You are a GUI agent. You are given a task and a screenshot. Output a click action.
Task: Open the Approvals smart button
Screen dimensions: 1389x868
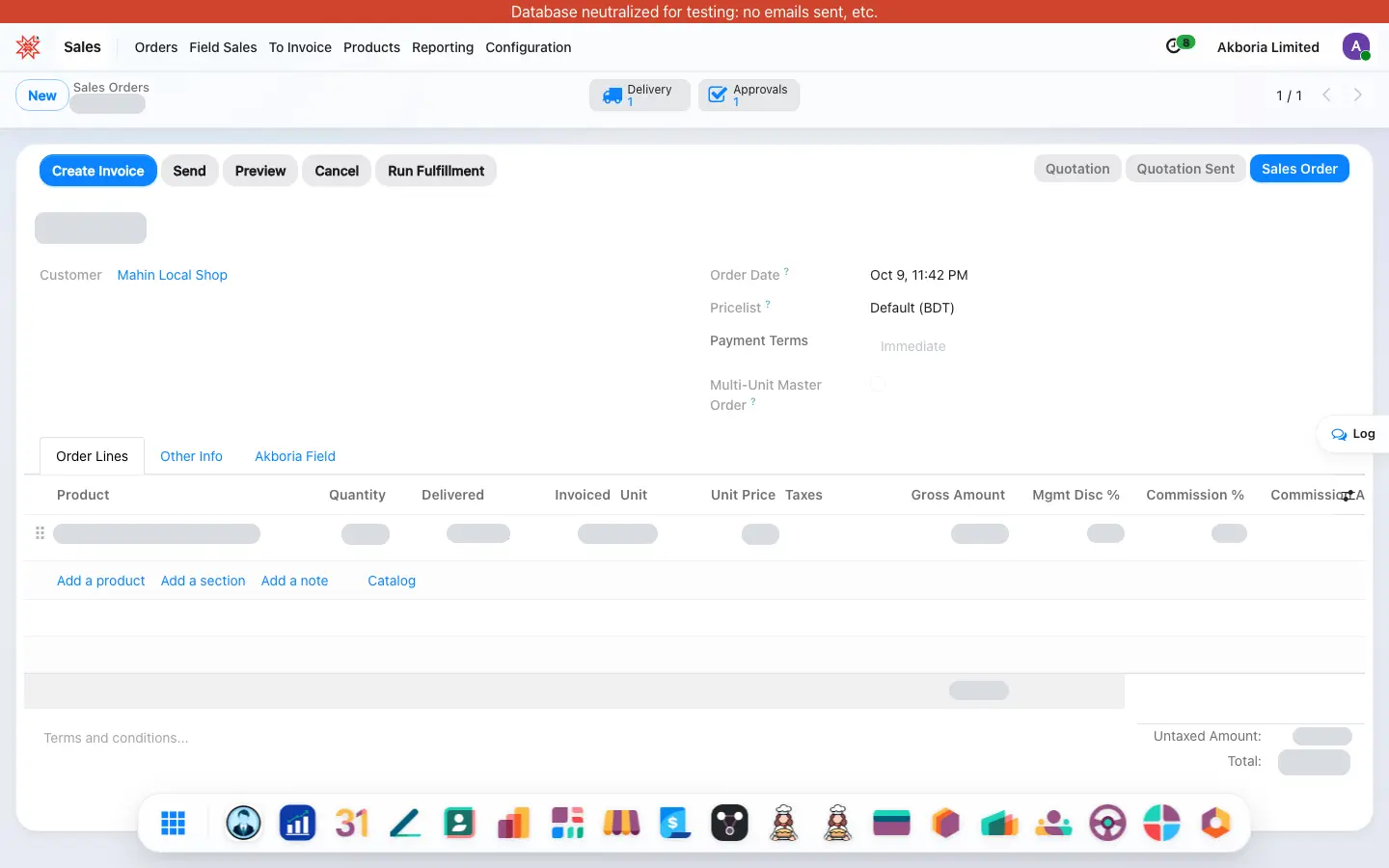(x=749, y=95)
